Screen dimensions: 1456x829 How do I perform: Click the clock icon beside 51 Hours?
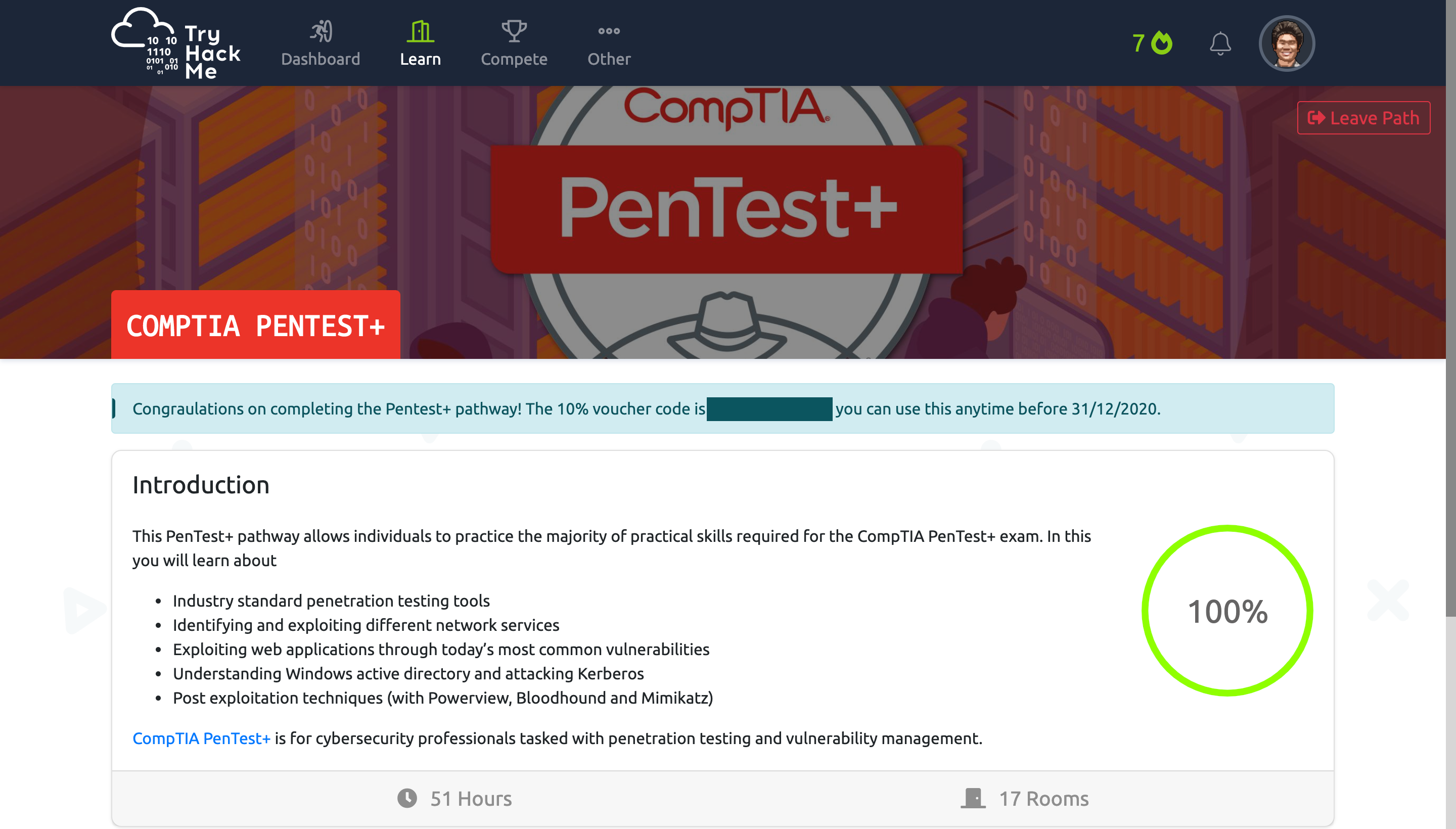coord(407,798)
